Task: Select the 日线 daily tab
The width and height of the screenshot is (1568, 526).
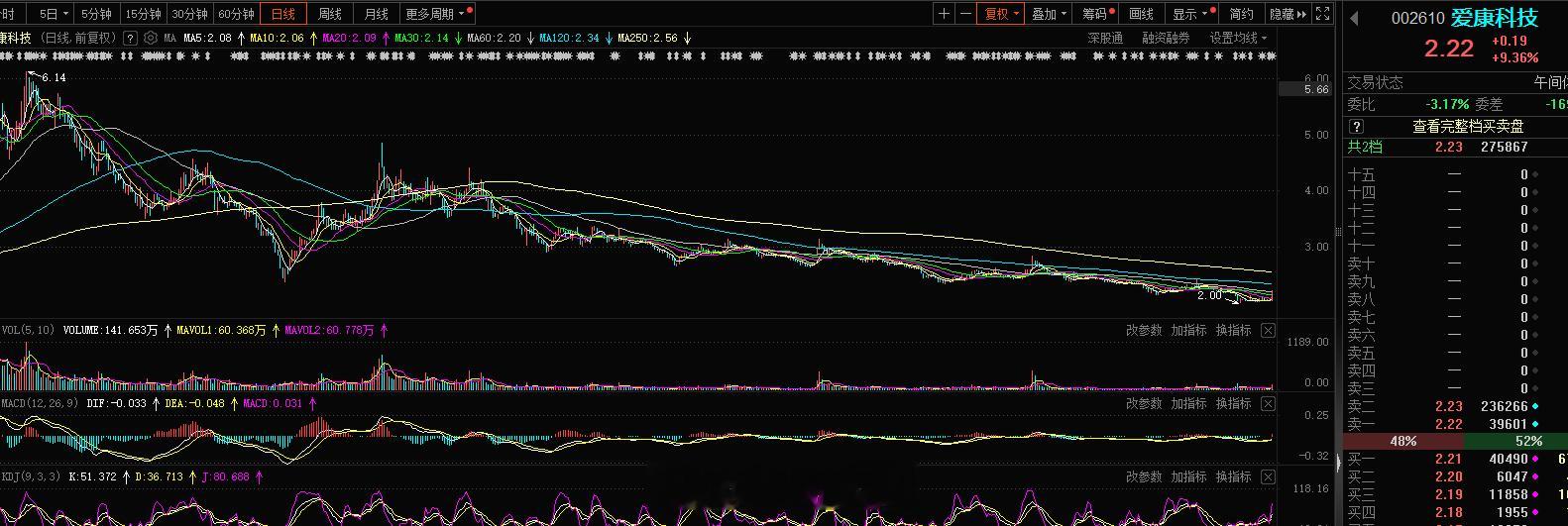Action: click(283, 14)
